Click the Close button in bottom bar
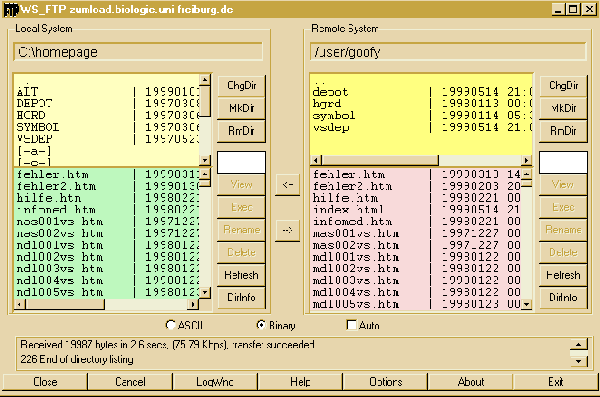The width and height of the screenshot is (600, 397). click(45, 382)
